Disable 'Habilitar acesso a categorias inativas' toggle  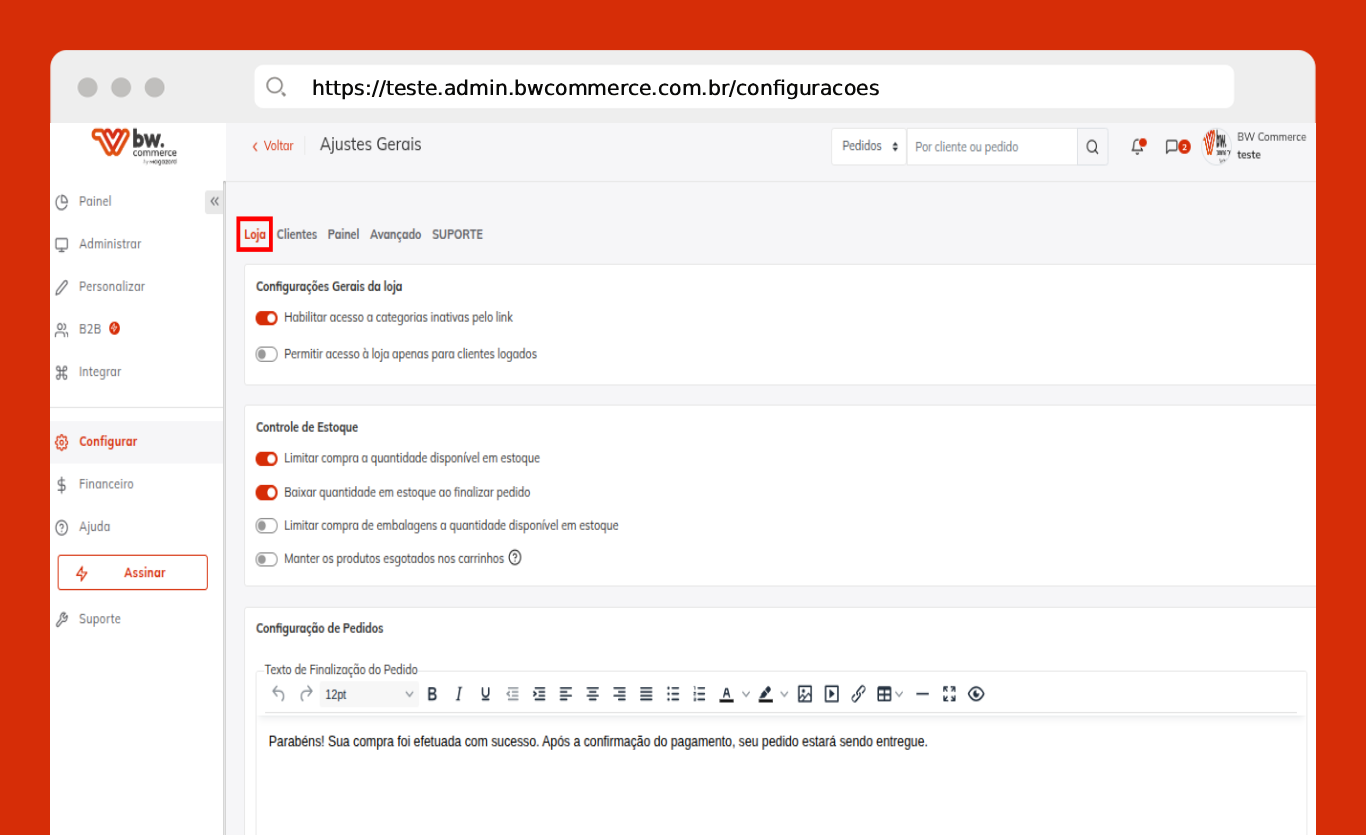click(266, 318)
